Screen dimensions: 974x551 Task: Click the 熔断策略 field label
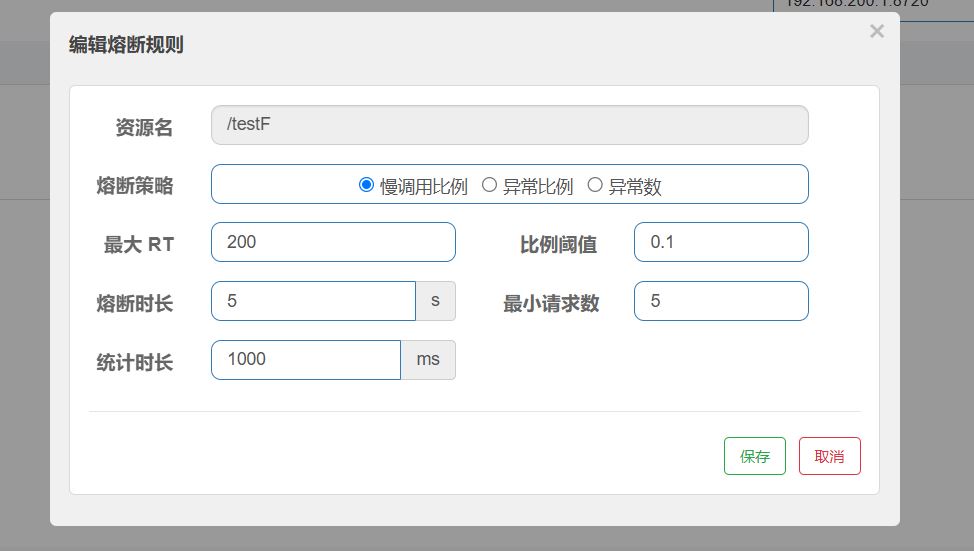(134, 186)
